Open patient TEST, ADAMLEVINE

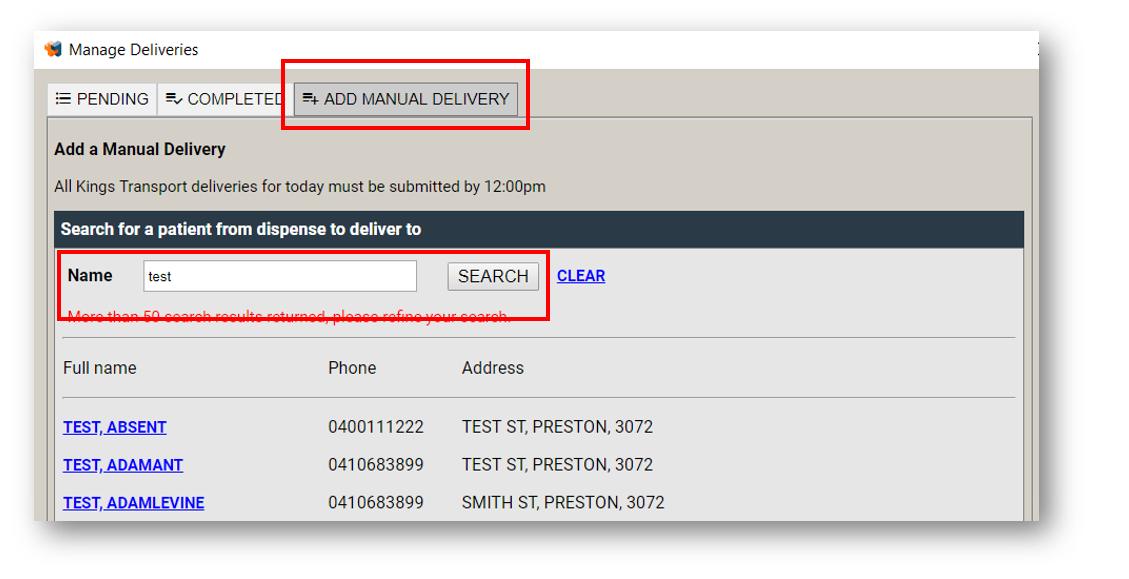133,503
